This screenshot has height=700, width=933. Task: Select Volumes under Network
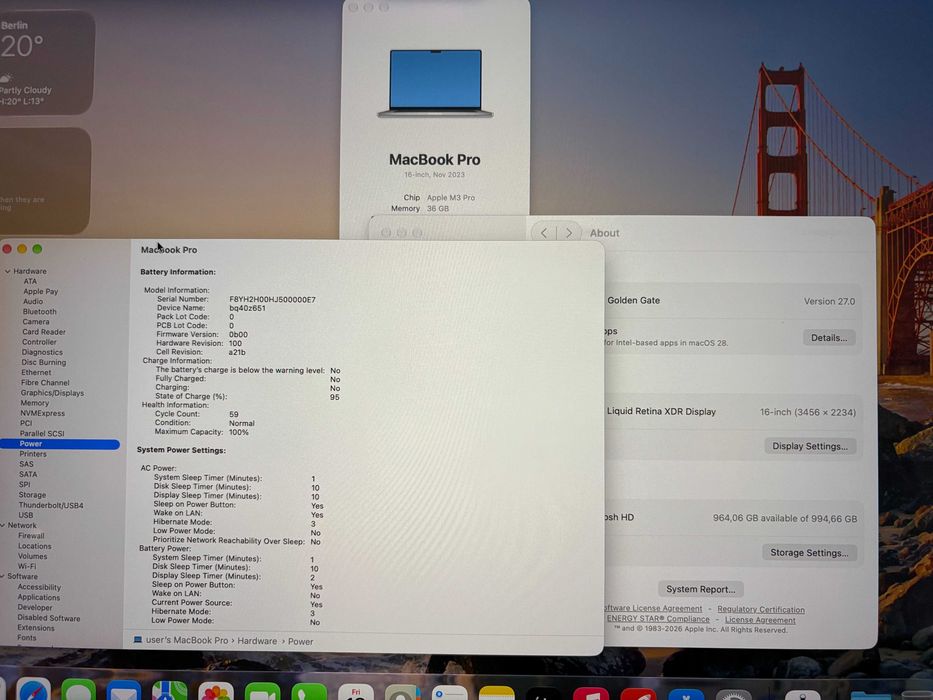pos(32,556)
